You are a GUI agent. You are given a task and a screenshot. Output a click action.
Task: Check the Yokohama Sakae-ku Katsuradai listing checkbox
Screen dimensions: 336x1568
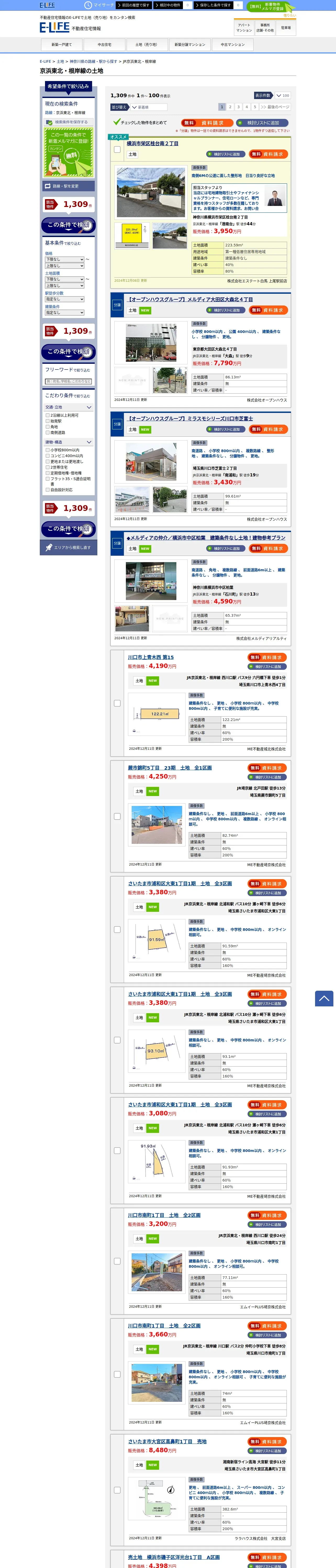117,149
